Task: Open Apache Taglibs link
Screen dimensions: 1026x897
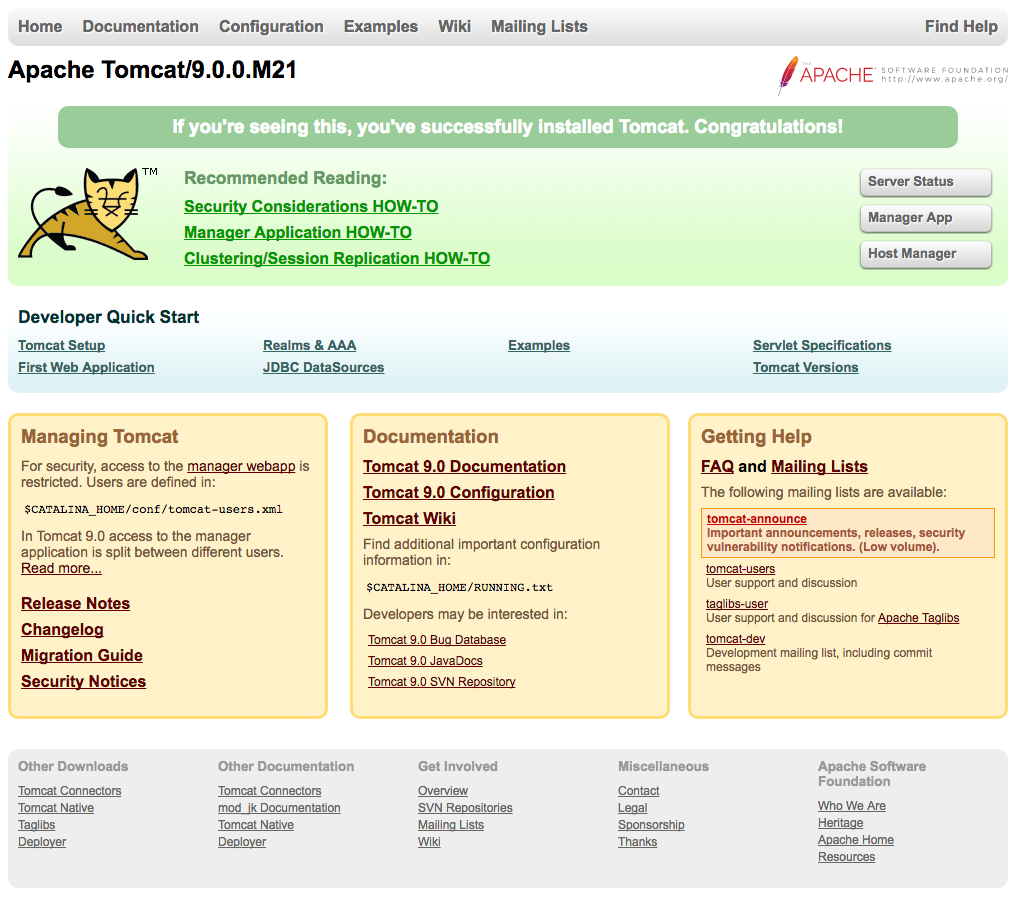Action: coord(918,618)
